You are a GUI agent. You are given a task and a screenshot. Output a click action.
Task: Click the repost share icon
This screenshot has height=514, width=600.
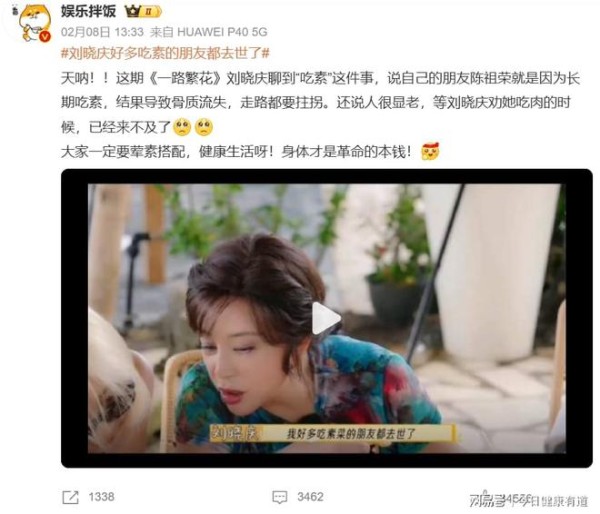pyautogui.click(x=70, y=497)
